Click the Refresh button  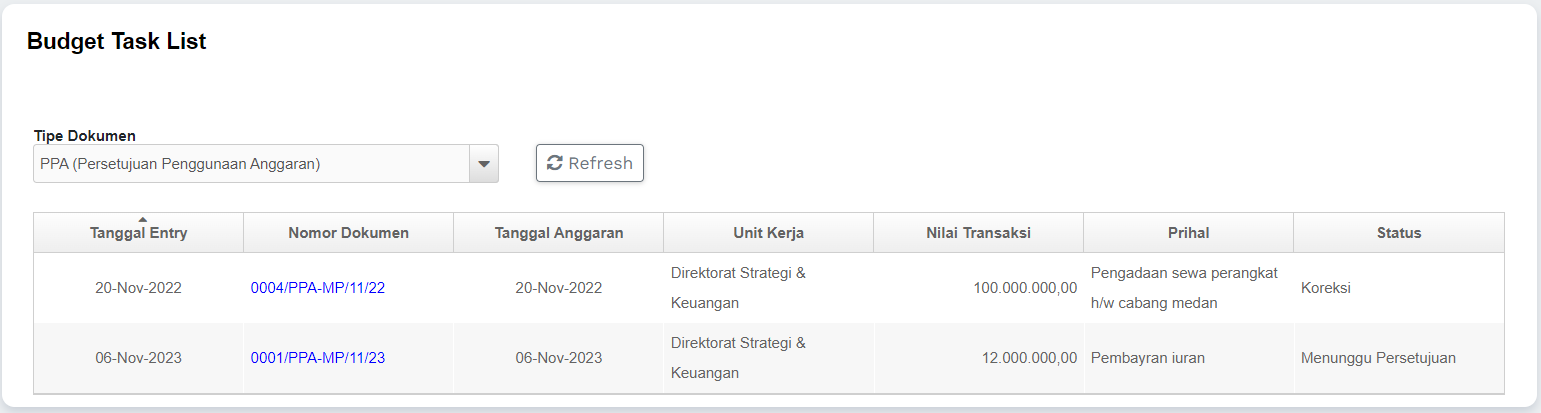[x=590, y=163]
